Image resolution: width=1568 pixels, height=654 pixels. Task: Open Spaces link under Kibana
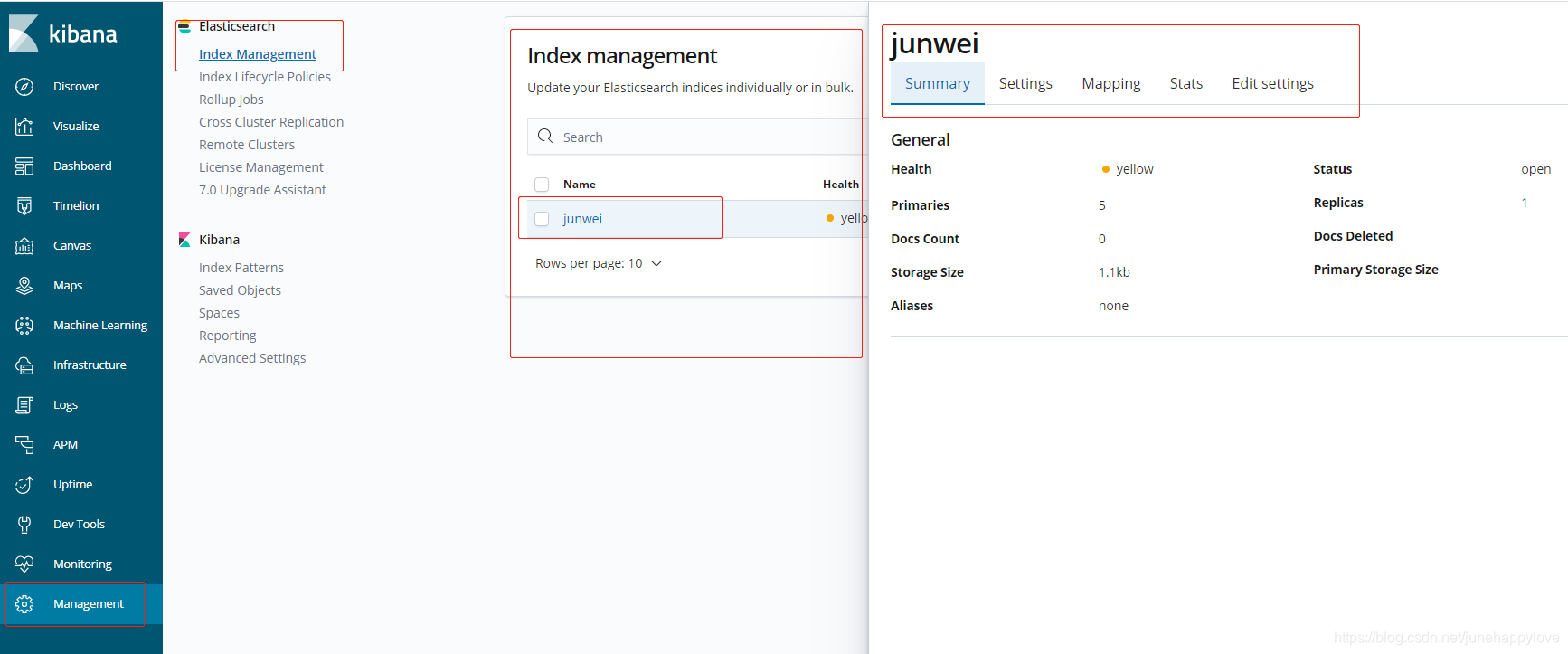[x=219, y=313]
